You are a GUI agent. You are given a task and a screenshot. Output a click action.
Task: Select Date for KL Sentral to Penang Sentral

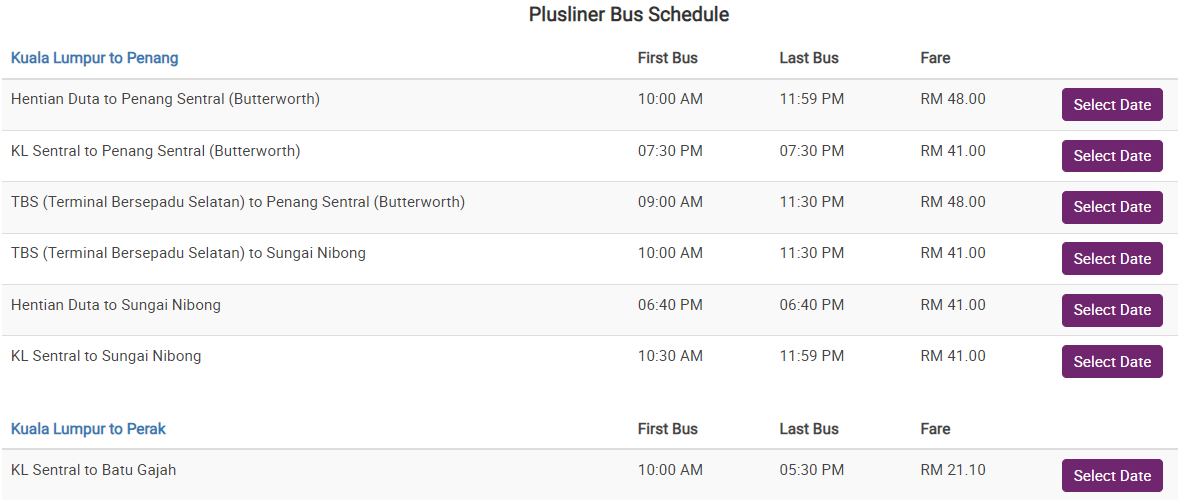pos(1111,156)
